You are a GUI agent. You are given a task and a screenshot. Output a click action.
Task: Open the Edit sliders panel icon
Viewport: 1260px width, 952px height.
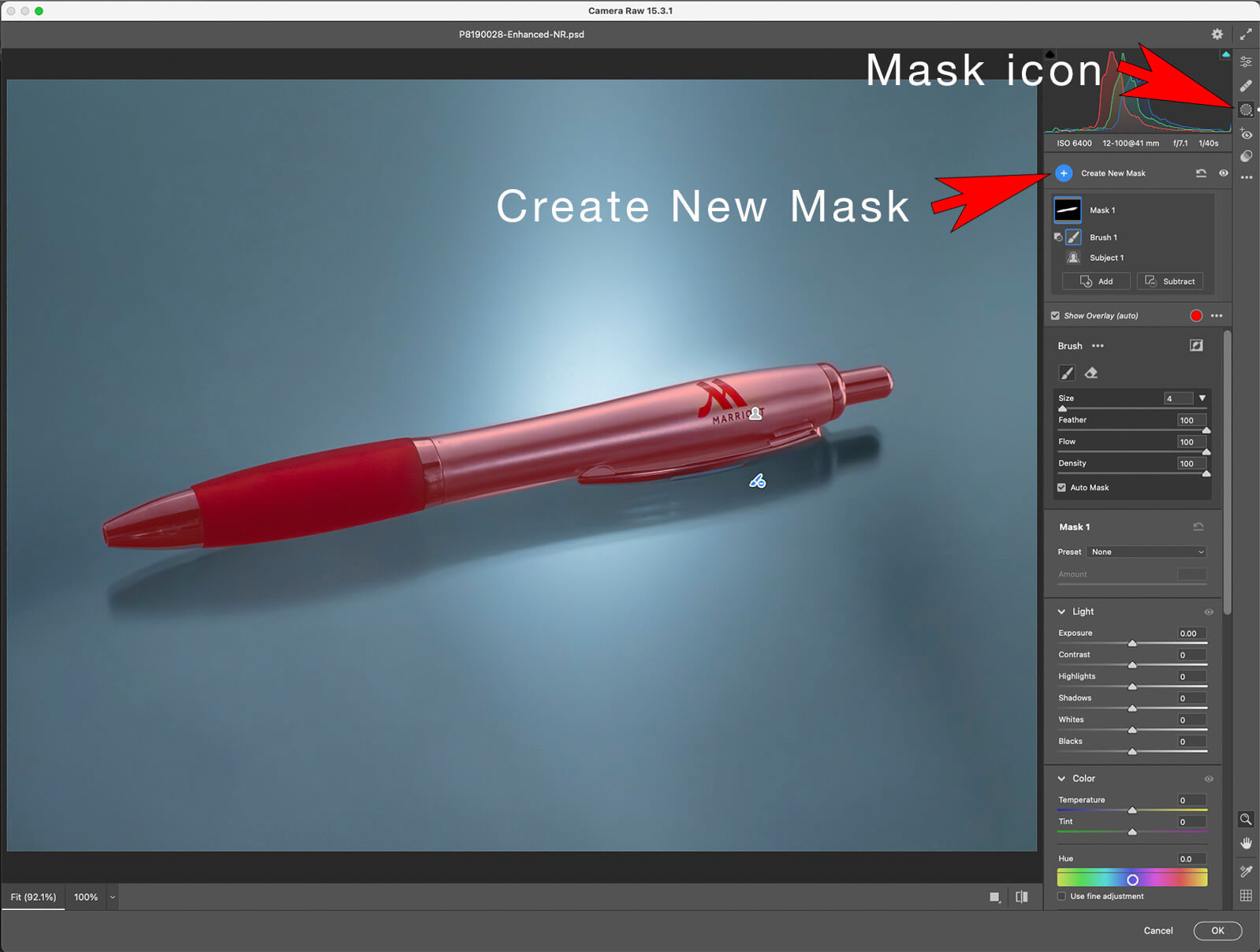1246,61
